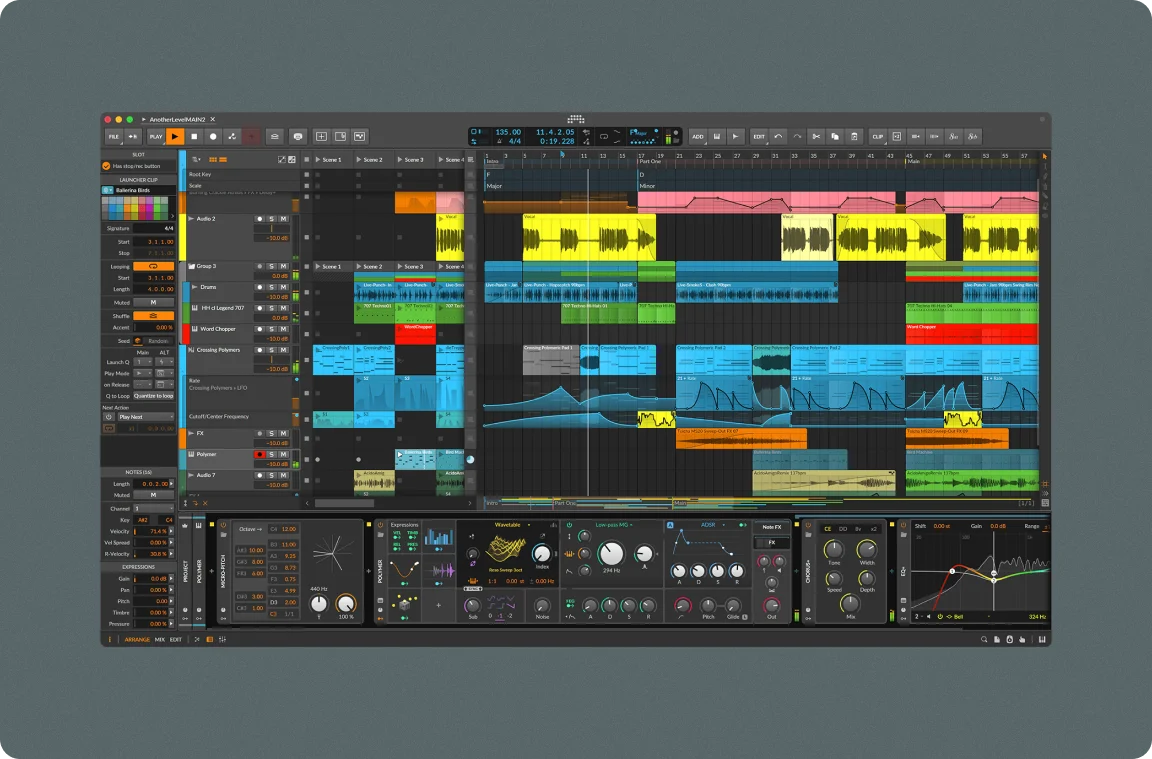Click the 294 Hz filter cutoff knob
Image resolution: width=1152 pixels, height=759 pixels.
click(611, 553)
